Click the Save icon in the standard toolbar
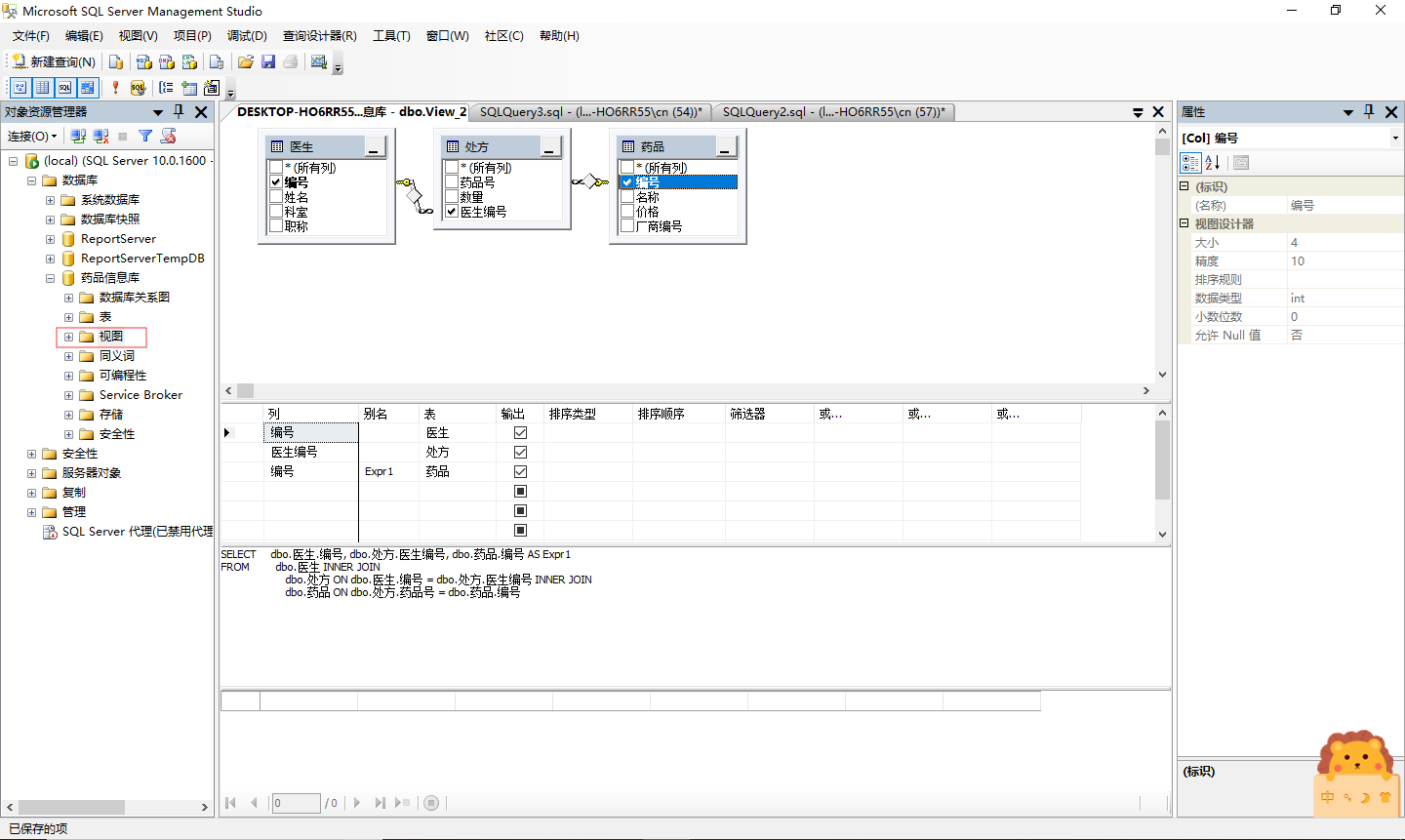This screenshot has height=840, width=1405. pyautogui.click(x=268, y=61)
